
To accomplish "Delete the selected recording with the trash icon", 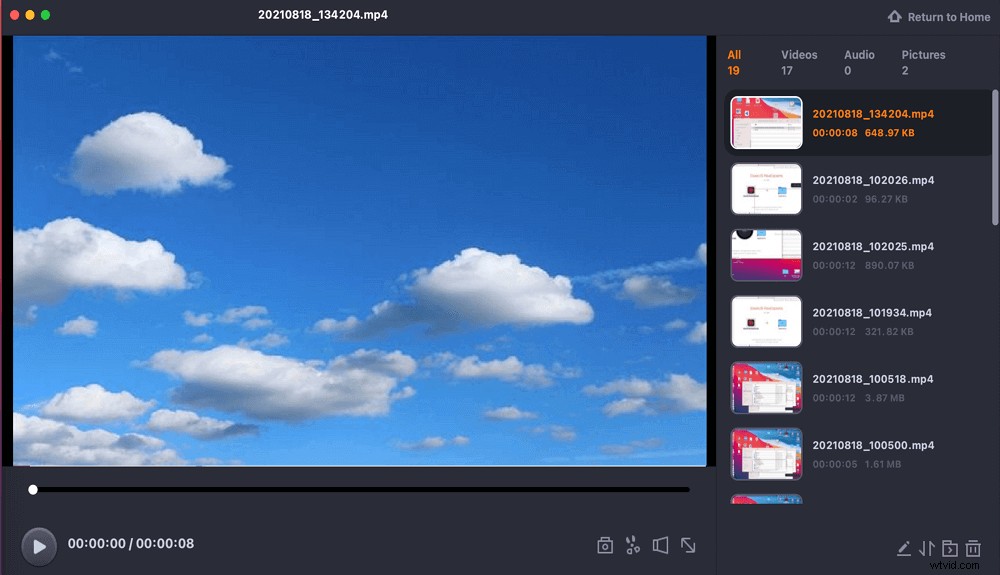I will (x=974, y=548).
